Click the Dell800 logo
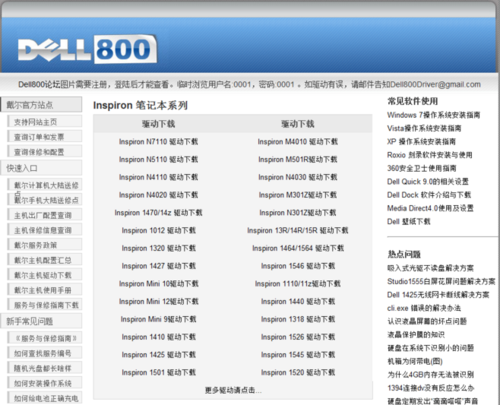The width and height of the screenshot is (500, 405). tap(87, 49)
